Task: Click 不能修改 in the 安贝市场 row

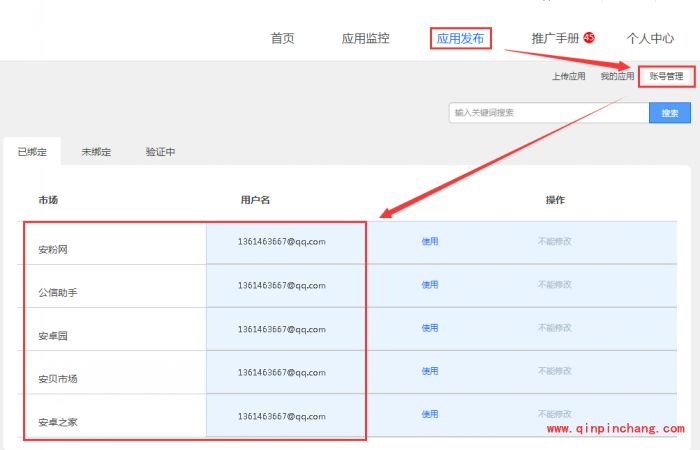Action: coord(555,371)
